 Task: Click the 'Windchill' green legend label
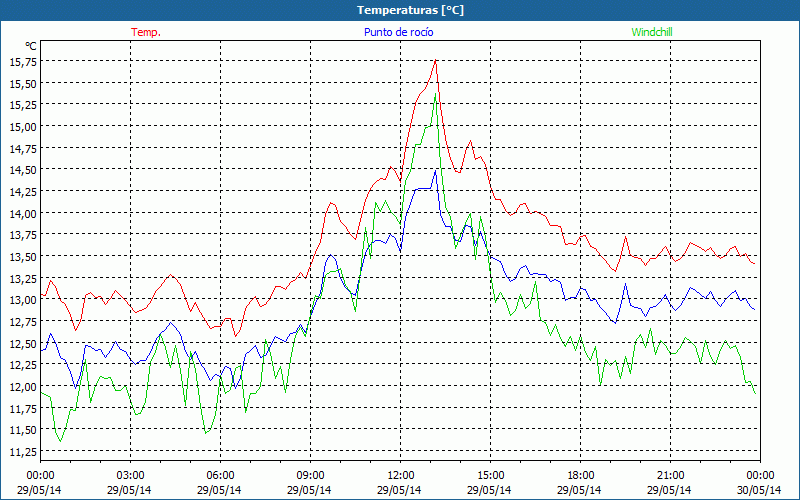(x=652, y=32)
